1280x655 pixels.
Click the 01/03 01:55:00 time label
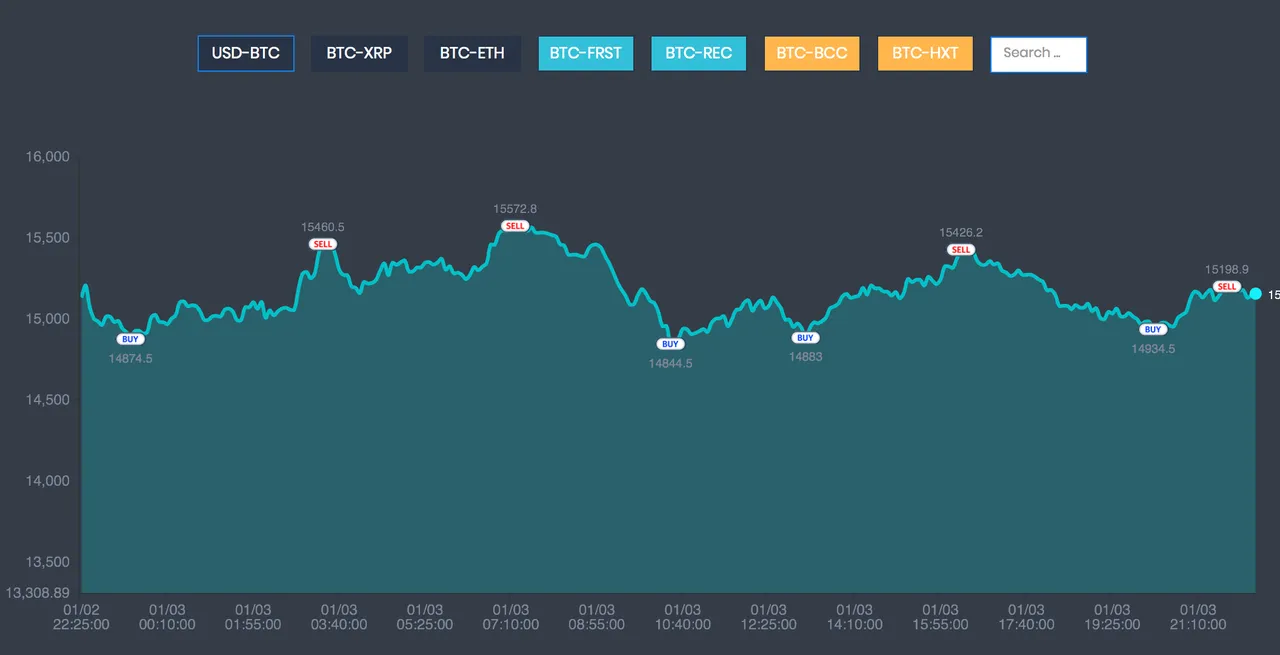[254, 617]
